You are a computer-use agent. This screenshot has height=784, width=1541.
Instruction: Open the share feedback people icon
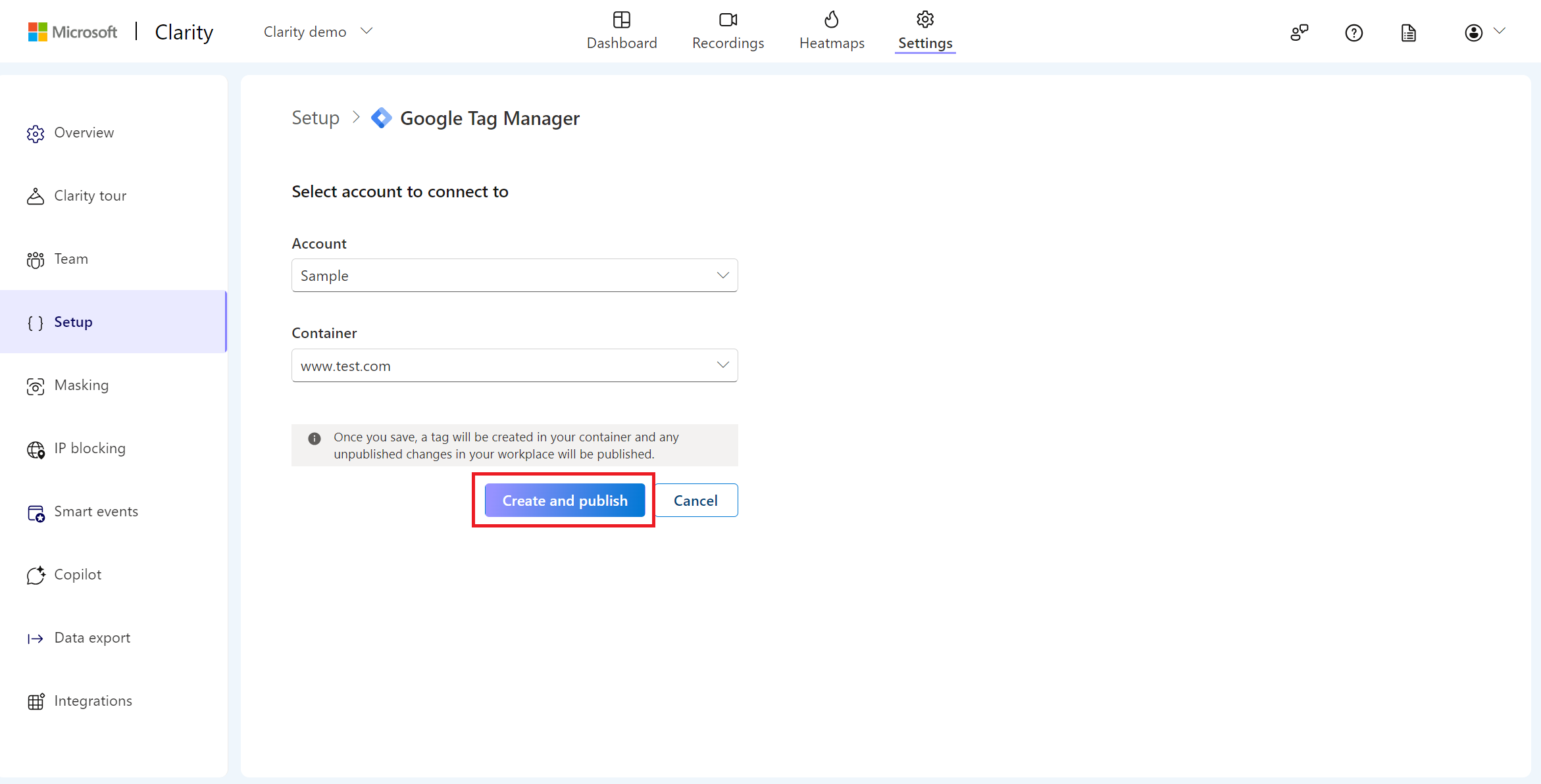click(x=1299, y=32)
